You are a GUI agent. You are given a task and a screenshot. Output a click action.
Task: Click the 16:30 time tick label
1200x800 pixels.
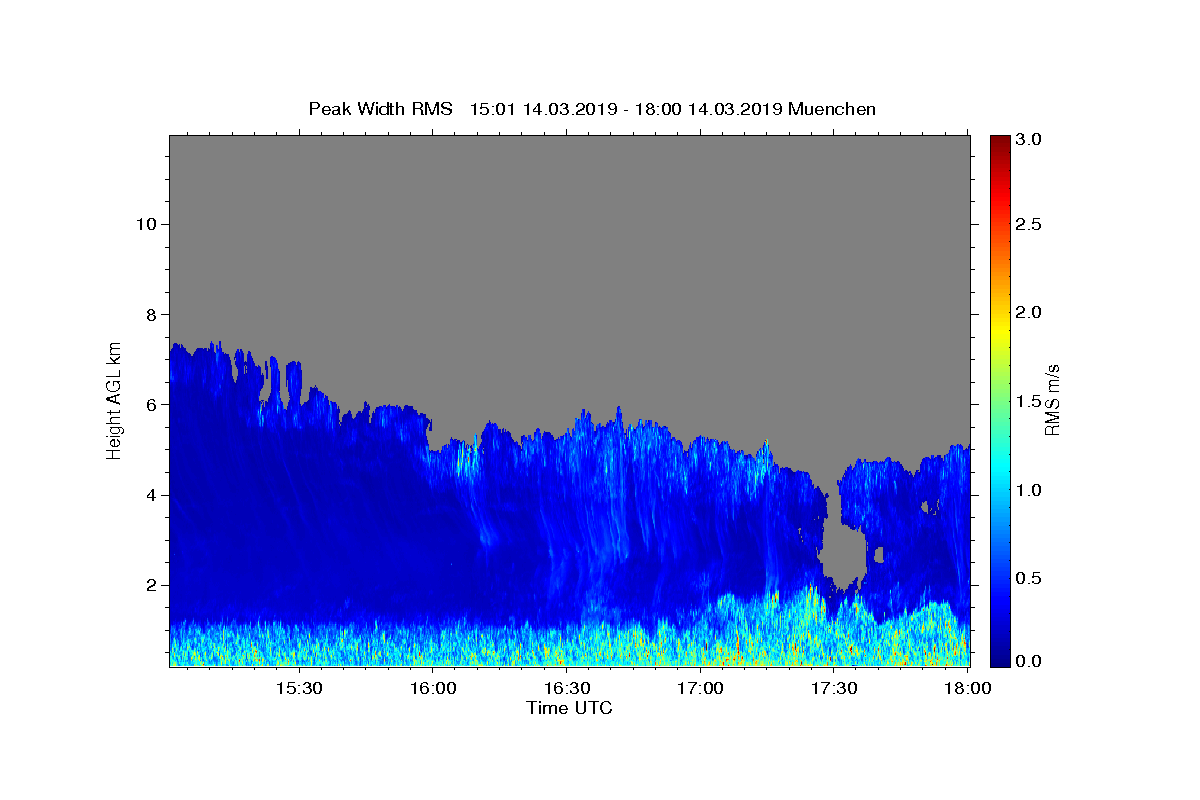point(567,689)
